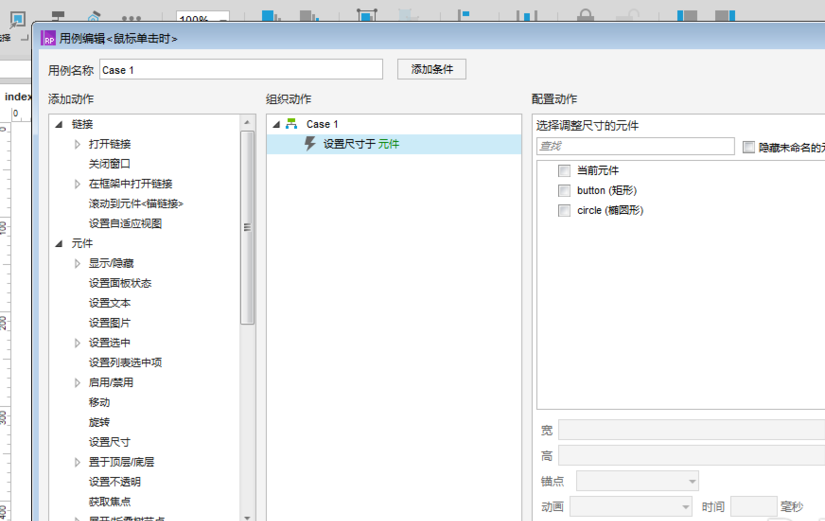
Task: Collapse the Case 1 node arrow
Action: (276, 125)
